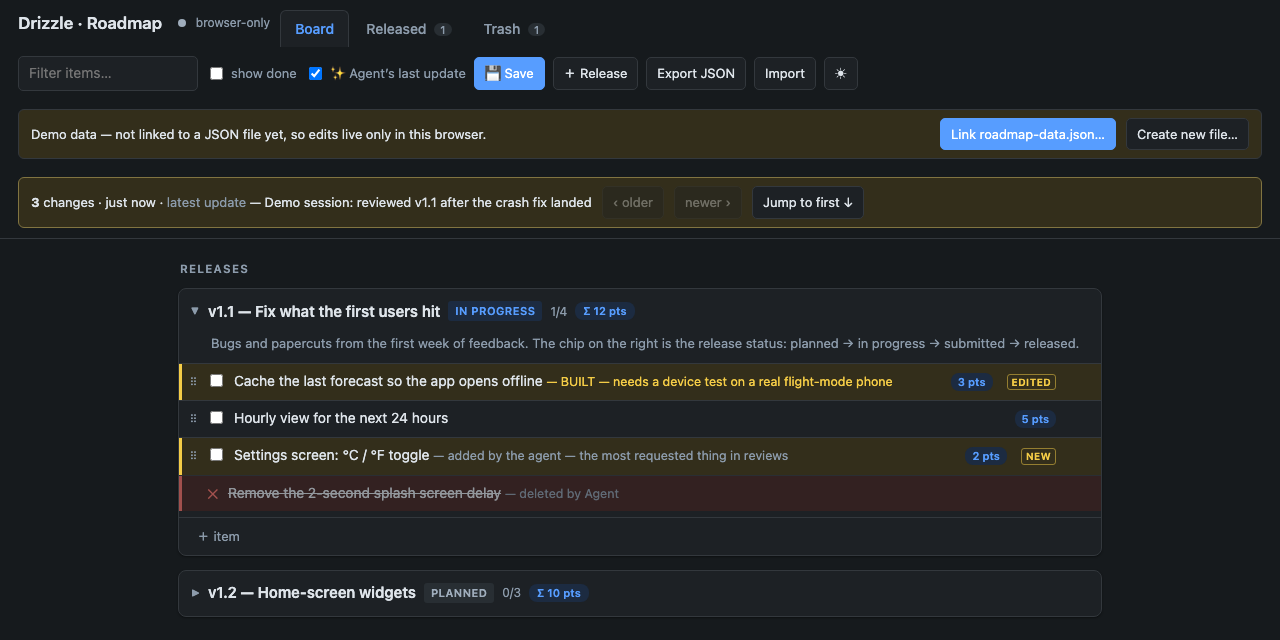Click the 'added by the agent' note text

tap(611, 455)
